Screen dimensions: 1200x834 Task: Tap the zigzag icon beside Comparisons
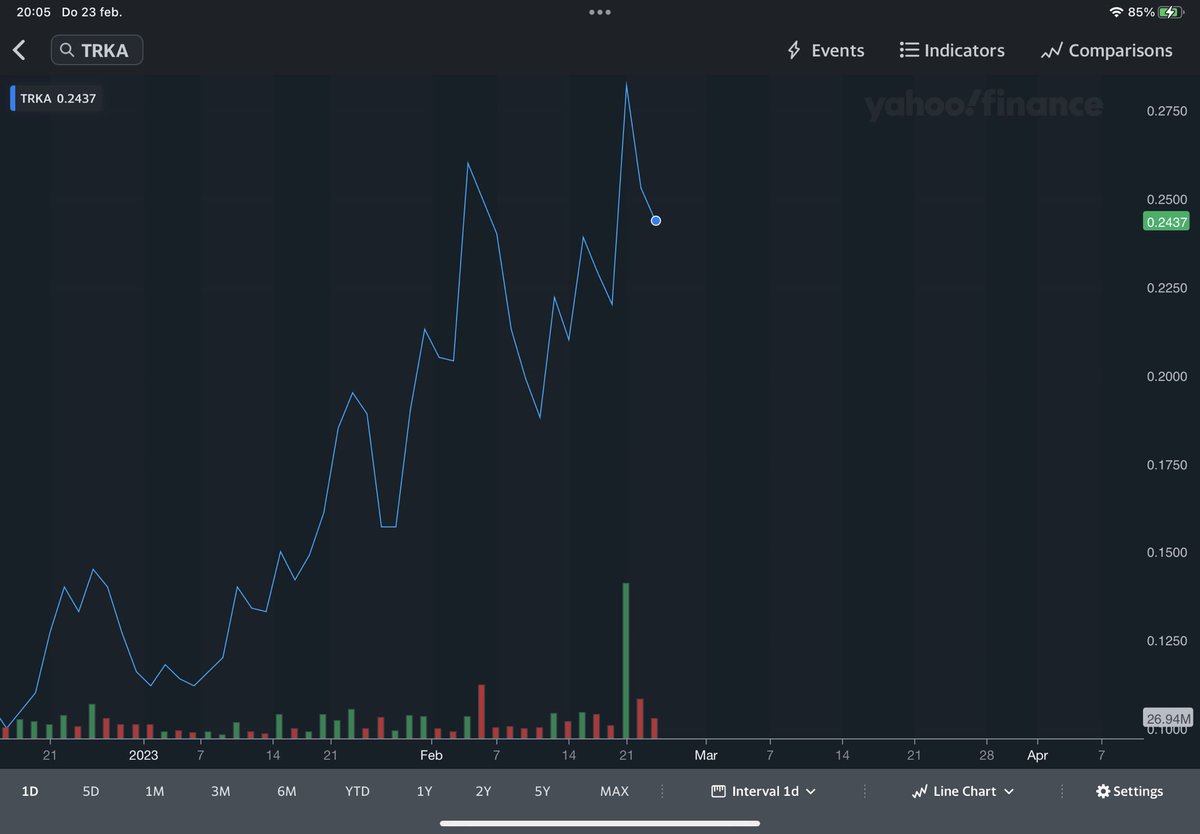coord(1051,50)
